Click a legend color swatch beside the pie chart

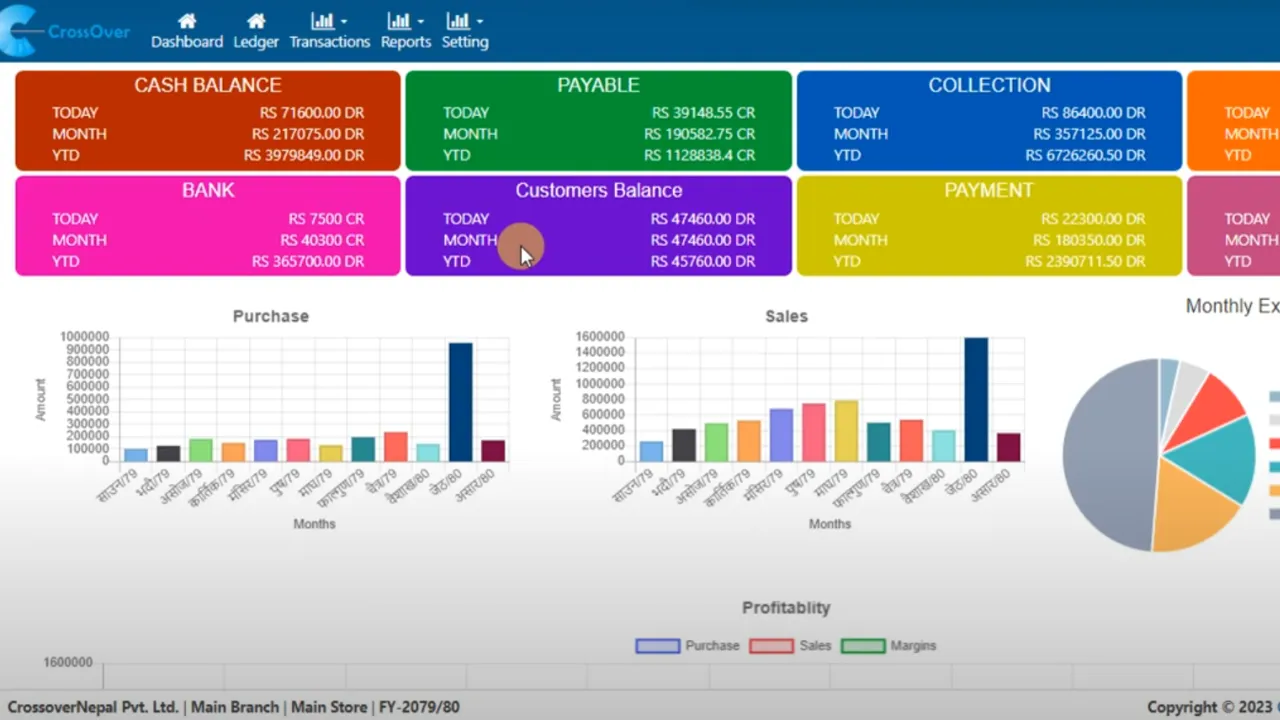1272,396
